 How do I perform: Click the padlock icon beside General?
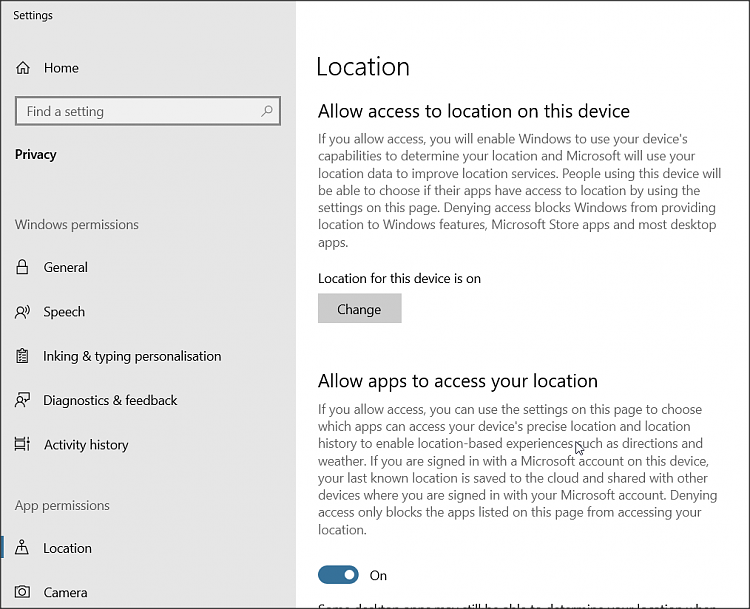[23, 267]
